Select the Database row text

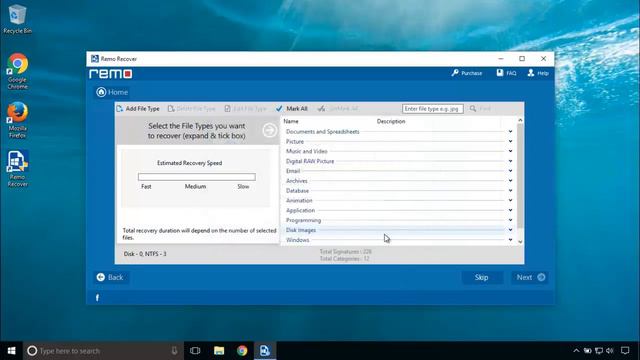(x=297, y=191)
